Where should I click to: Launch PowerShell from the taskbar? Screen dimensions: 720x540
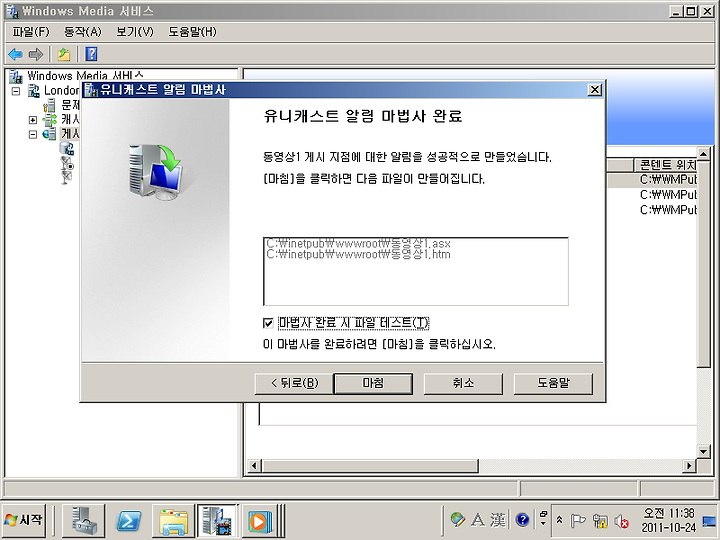click(x=129, y=520)
